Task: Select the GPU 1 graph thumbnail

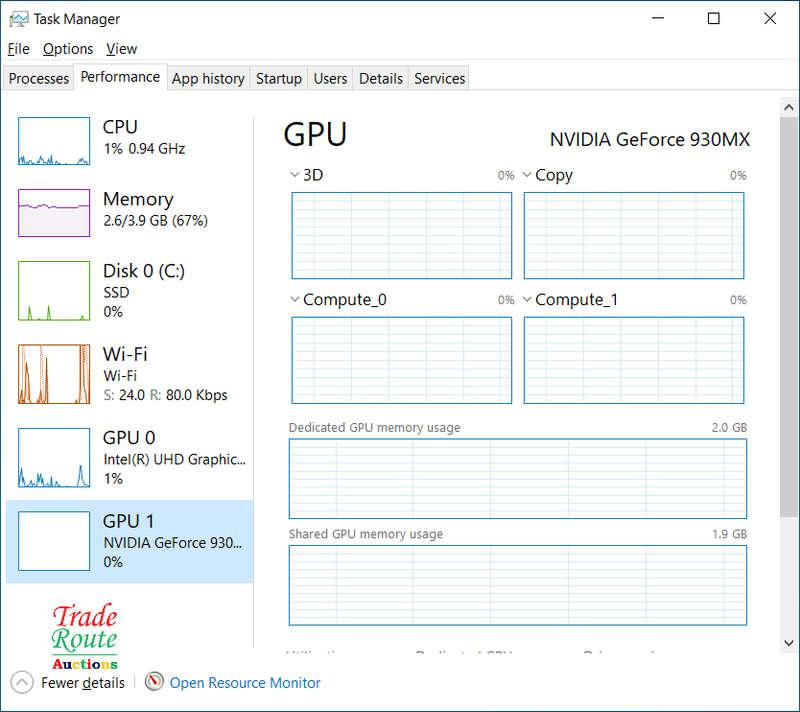Action: pos(54,541)
